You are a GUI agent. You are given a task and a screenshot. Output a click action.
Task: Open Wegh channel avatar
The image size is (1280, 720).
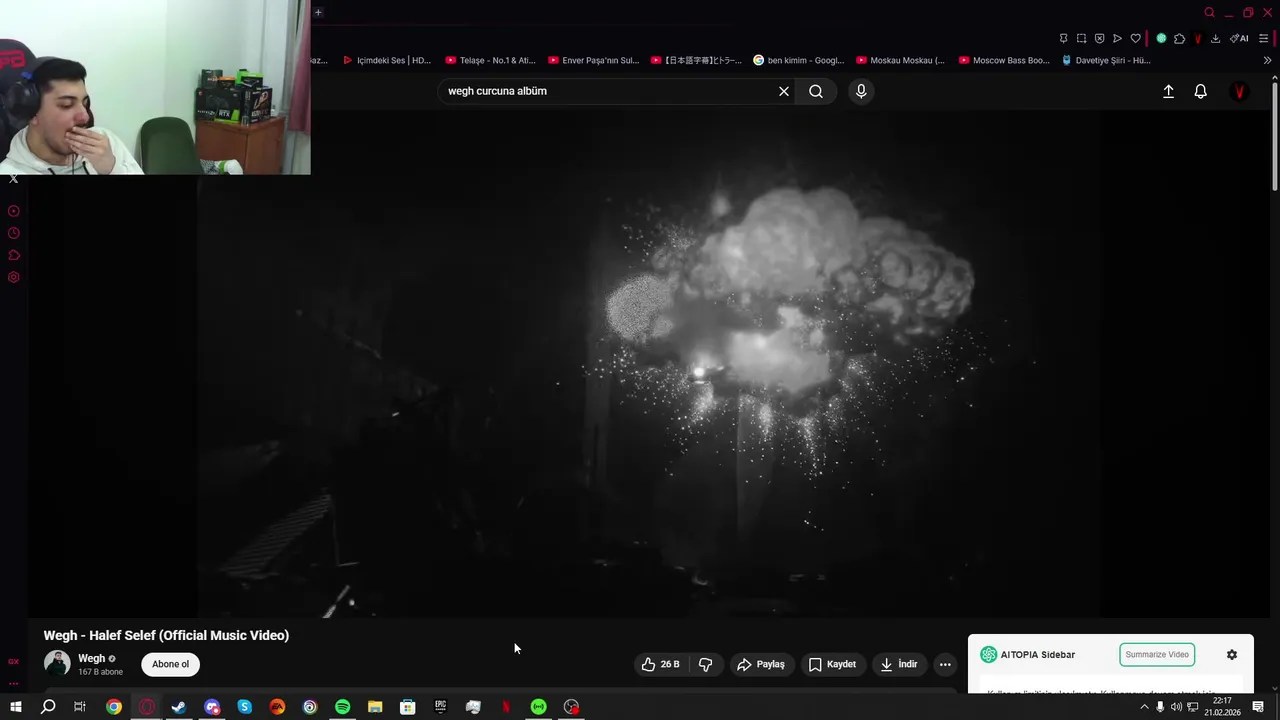[x=57, y=663]
